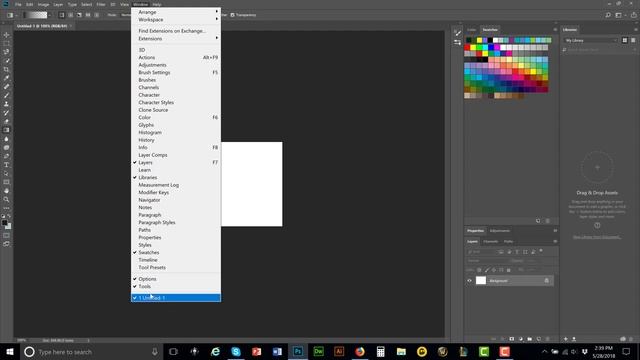Click the foreground color swatch in toolbar
This screenshot has width=640, height=360.
tap(4, 223)
